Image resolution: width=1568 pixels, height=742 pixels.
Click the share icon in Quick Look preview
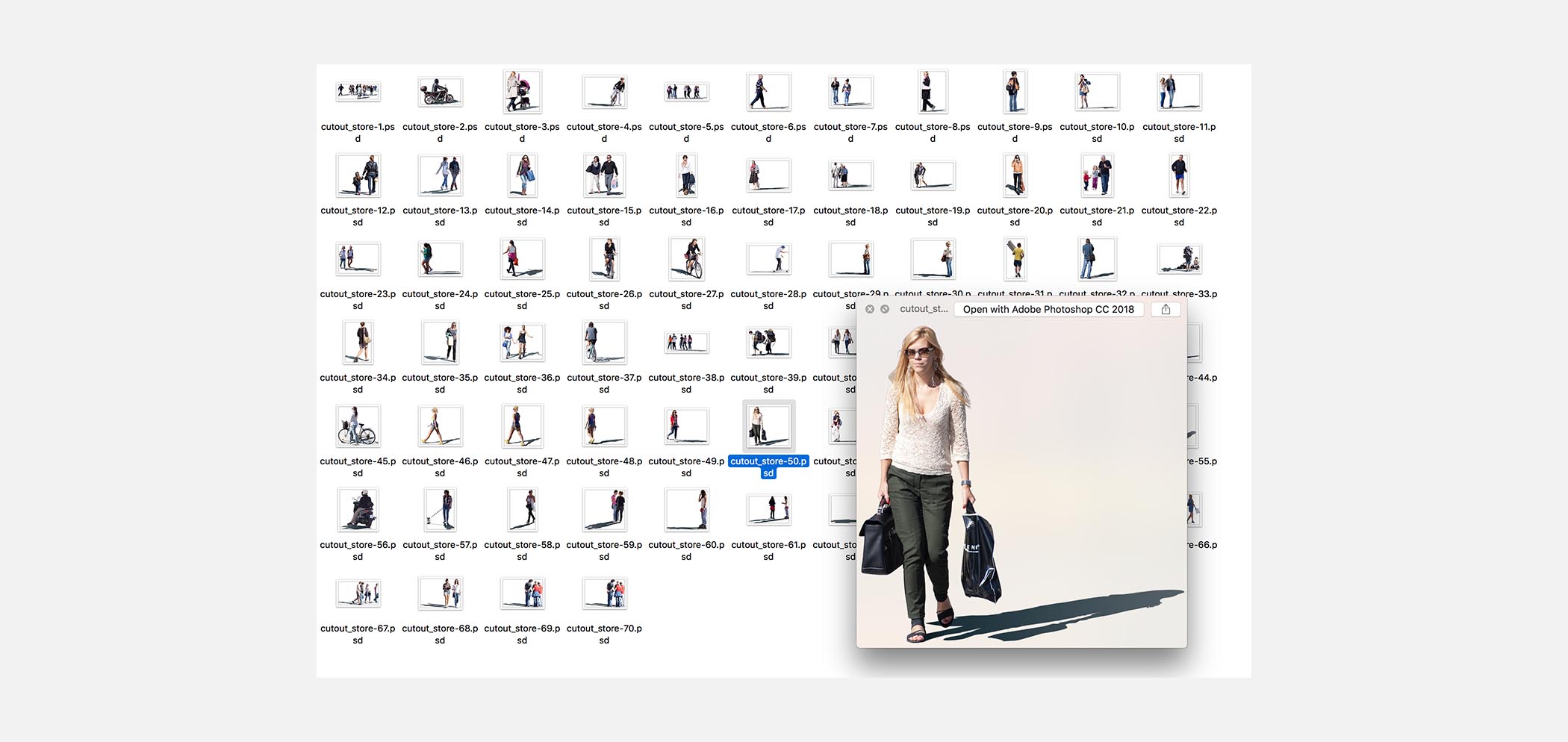coord(1166,309)
